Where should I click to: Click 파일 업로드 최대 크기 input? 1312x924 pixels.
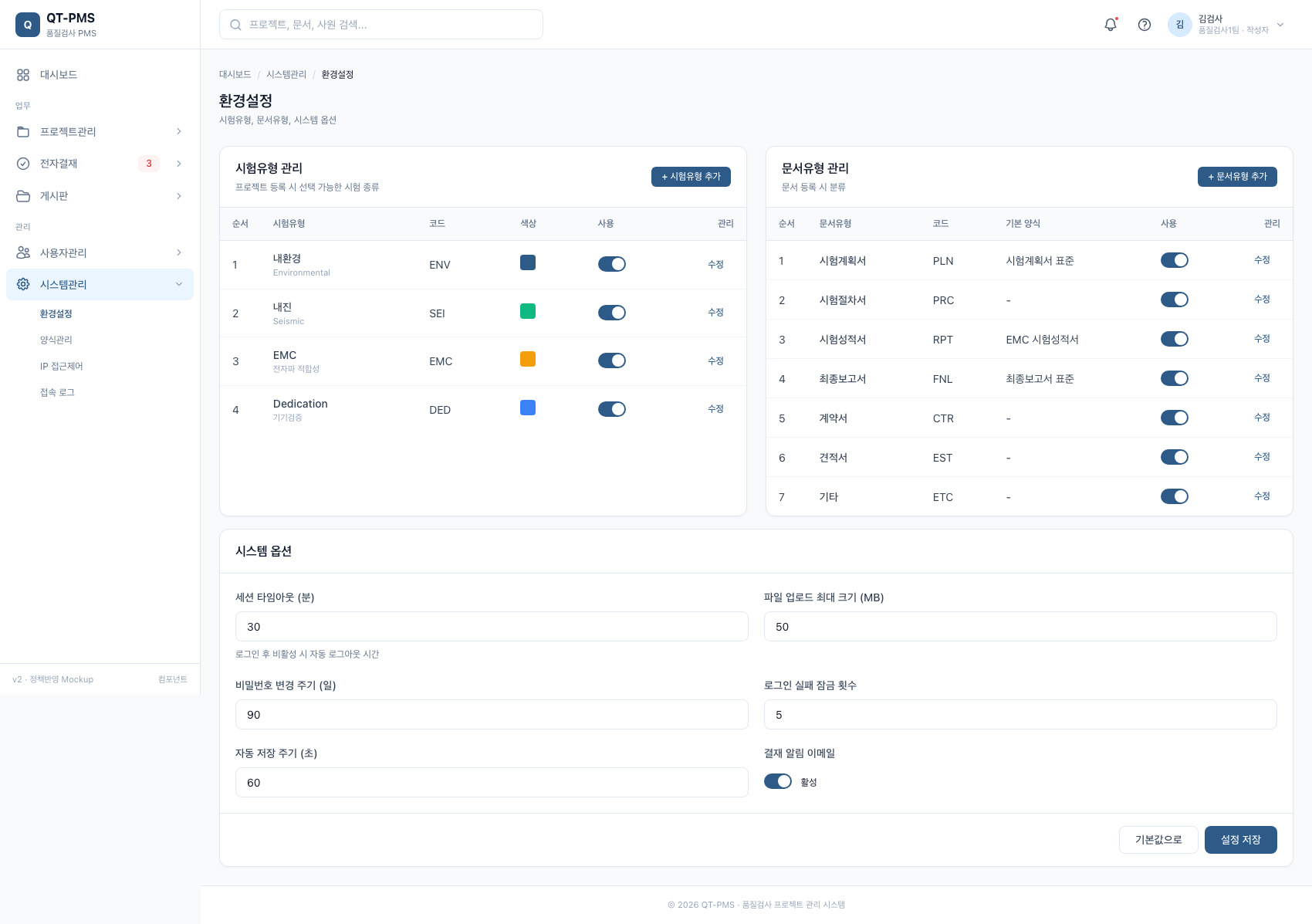pyautogui.click(x=1020, y=627)
